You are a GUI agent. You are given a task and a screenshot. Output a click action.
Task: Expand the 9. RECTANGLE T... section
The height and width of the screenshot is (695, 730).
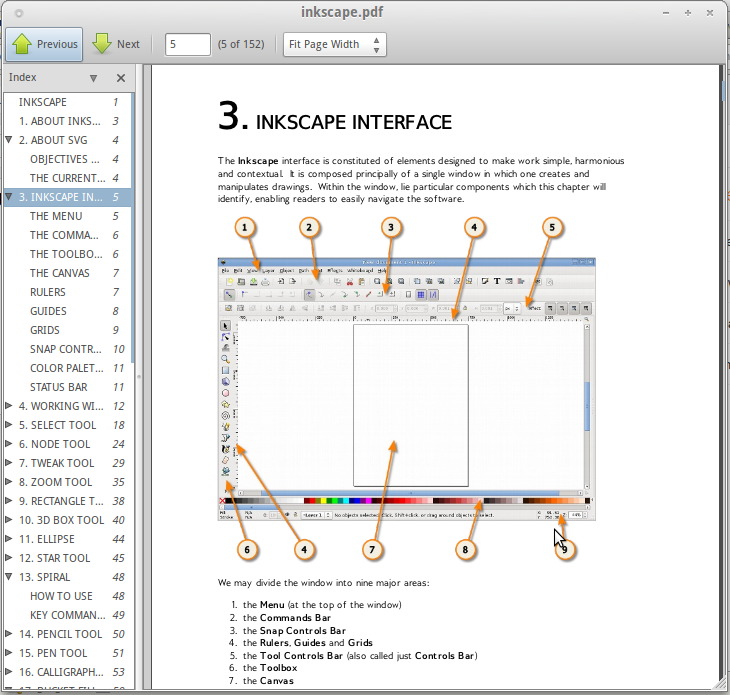point(9,501)
